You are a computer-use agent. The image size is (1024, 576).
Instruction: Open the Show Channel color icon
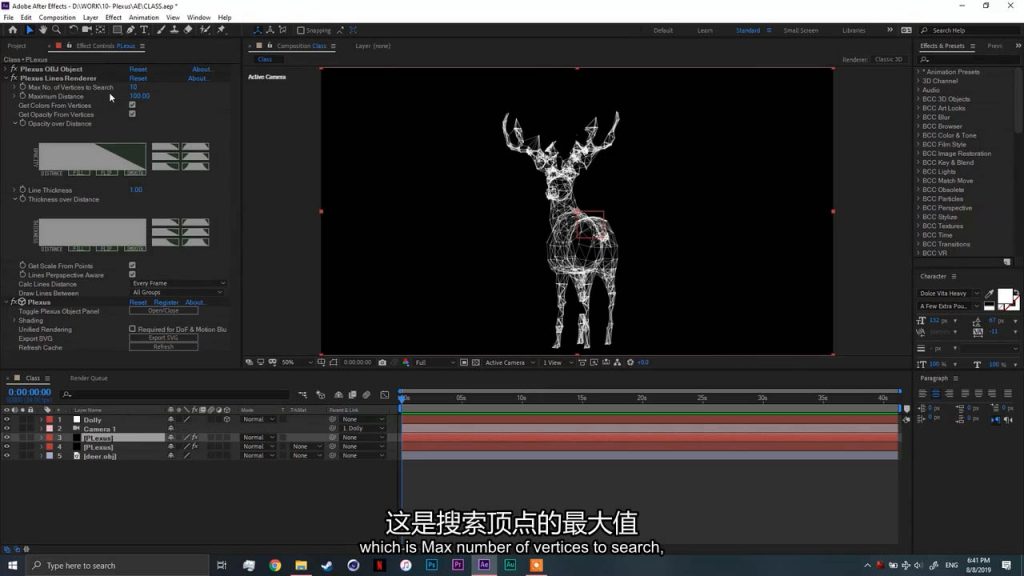[406, 362]
